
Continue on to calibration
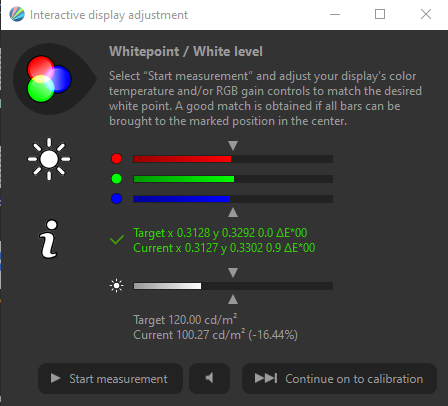[339, 378]
